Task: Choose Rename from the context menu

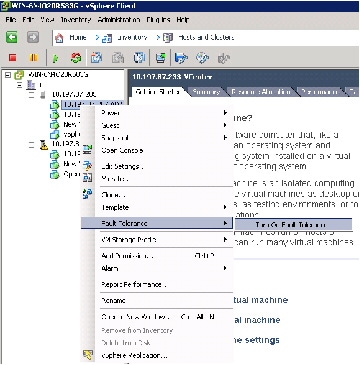Action: coord(157,301)
